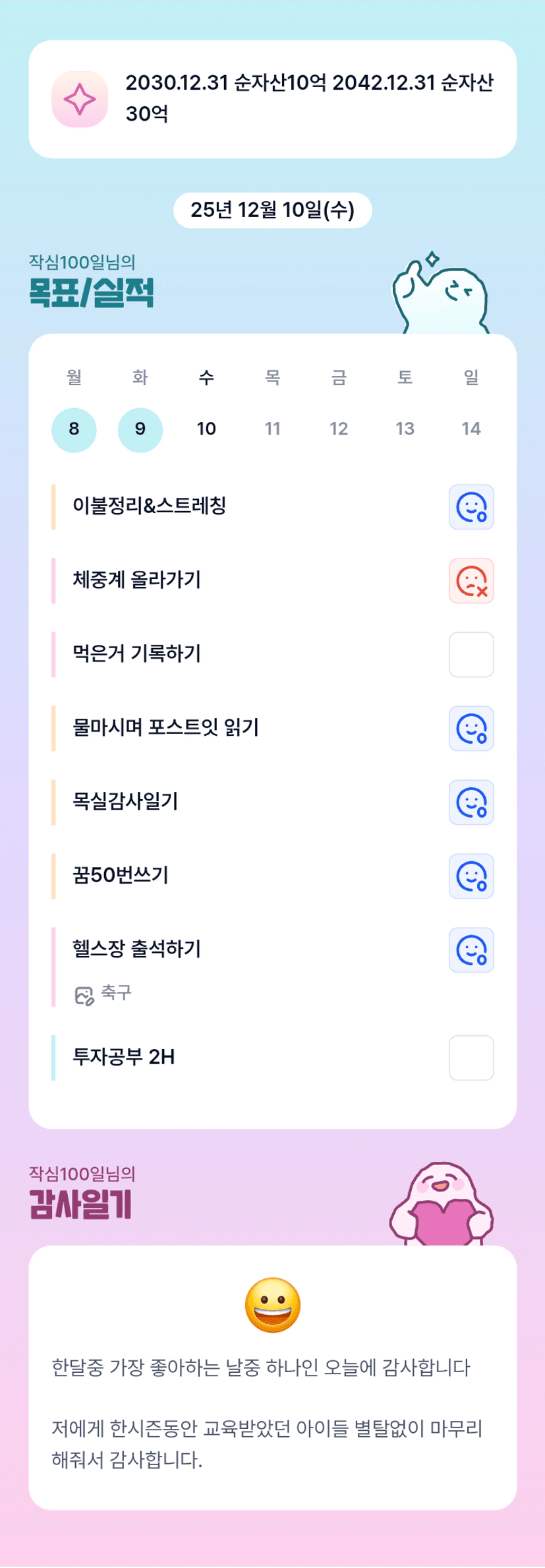Click the pink sparkle goal icon
545x1568 pixels.
(x=80, y=99)
